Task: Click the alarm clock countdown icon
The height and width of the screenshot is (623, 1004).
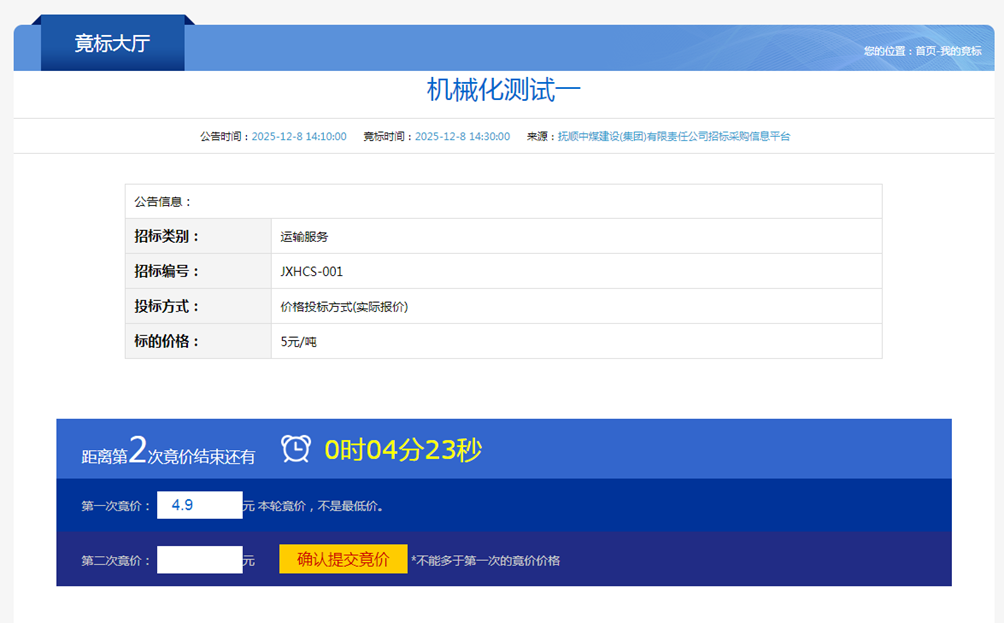Action: click(296, 449)
